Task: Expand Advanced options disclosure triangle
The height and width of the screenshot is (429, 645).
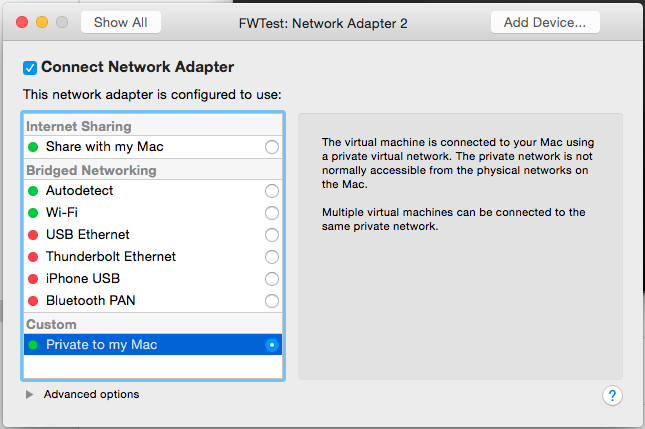Action: (30, 395)
